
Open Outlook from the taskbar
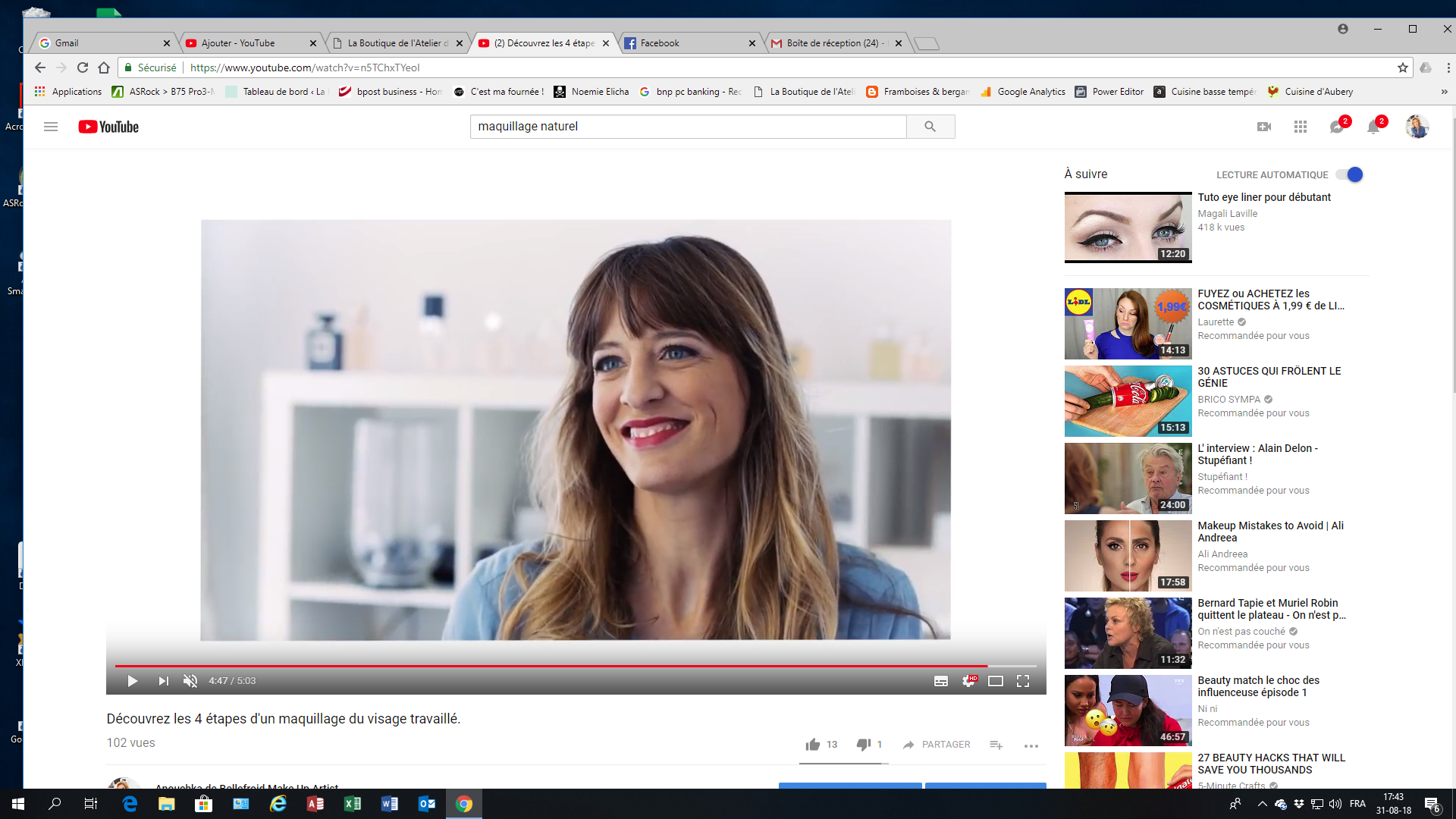pos(427,804)
